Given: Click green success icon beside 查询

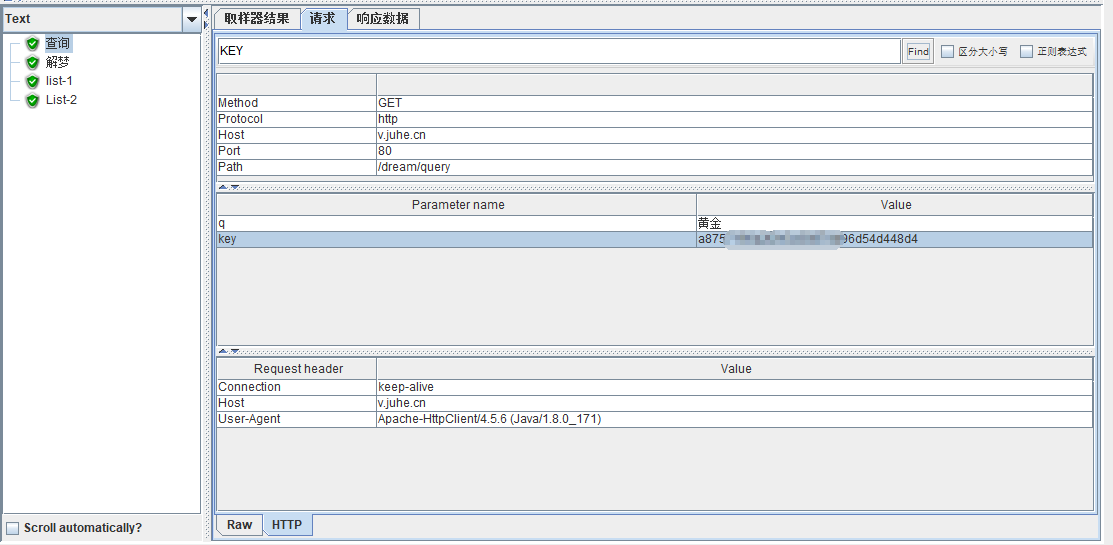Looking at the screenshot, I should (32, 44).
